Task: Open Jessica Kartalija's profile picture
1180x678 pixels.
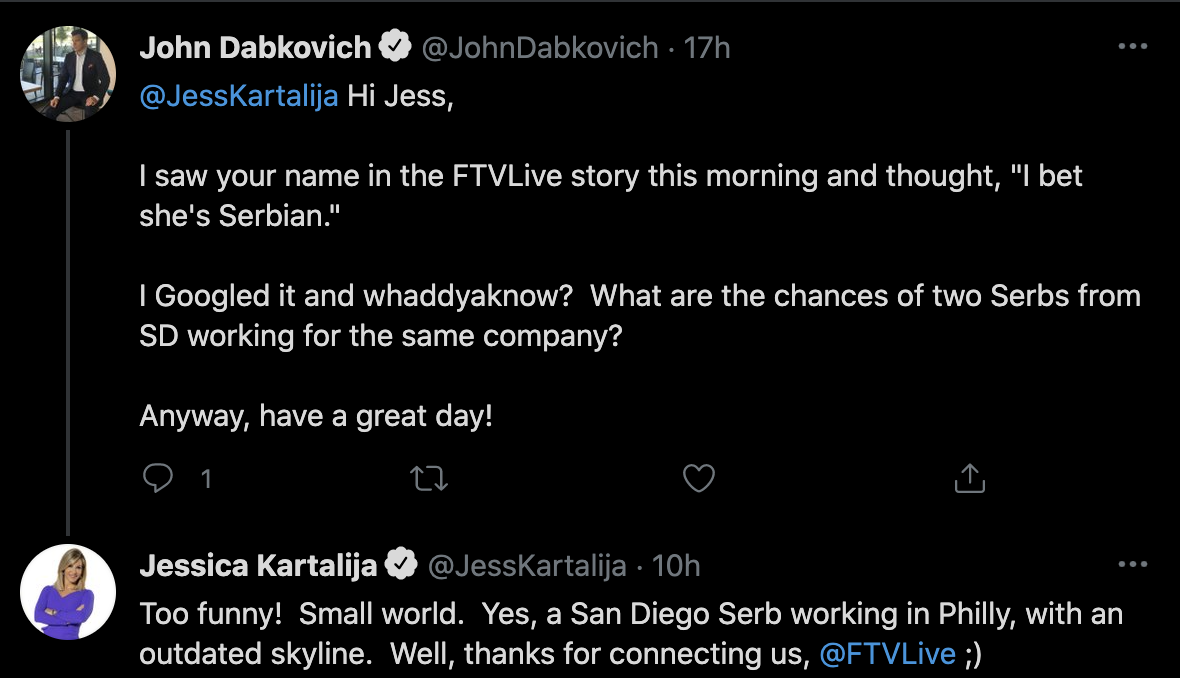Action: coord(68,592)
